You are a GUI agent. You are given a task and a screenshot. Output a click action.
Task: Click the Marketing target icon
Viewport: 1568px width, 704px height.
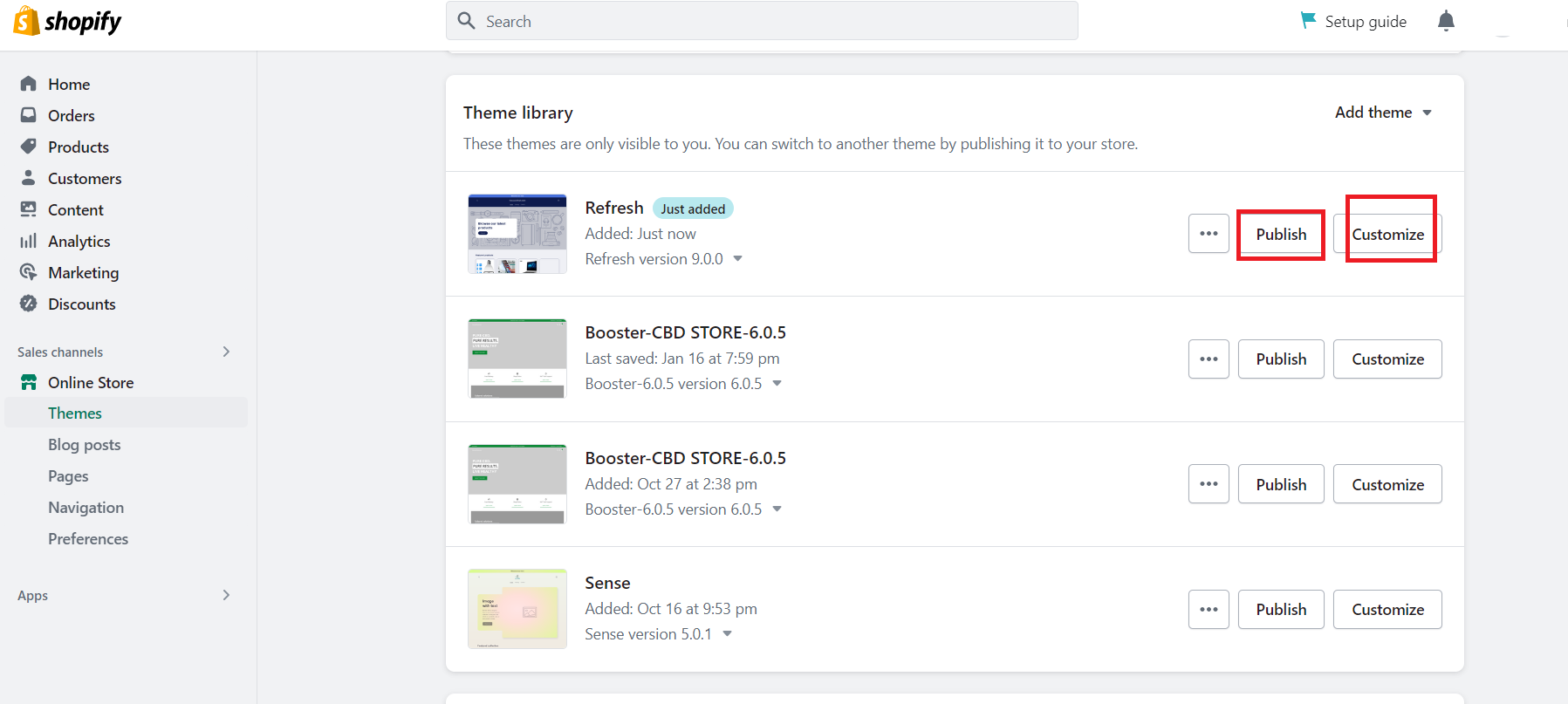(x=29, y=272)
